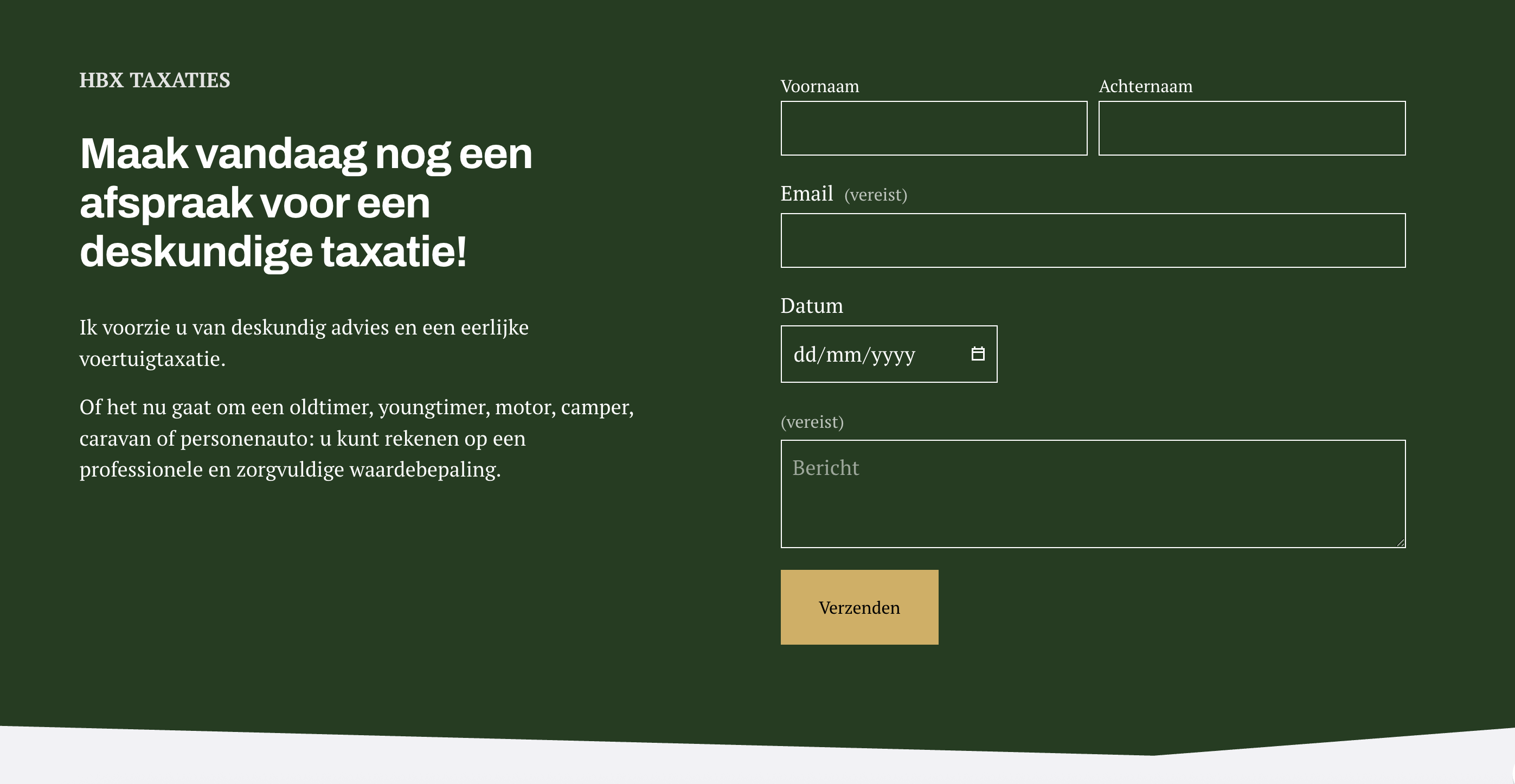Click the Email input field
Image resolution: width=1515 pixels, height=784 pixels.
pyautogui.click(x=1093, y=240)
